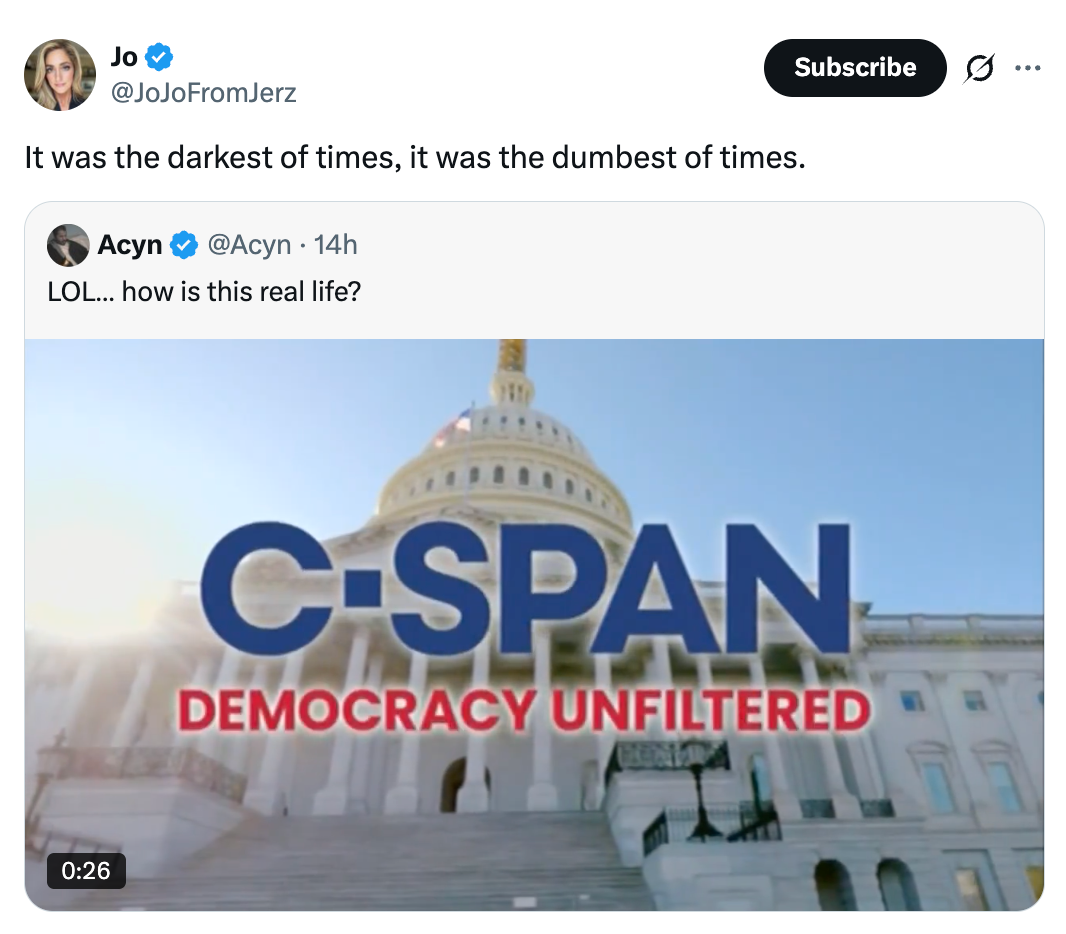This screenshot has height=934, width=1066.
Task: Open the 14h timestamp of quoted post
Action: click(335, 245)
